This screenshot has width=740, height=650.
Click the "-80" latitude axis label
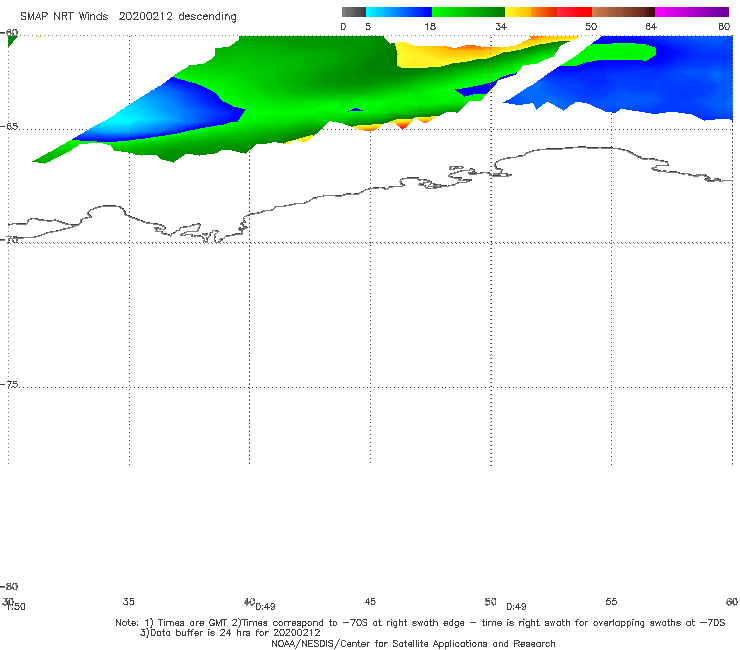click(9, 586)
